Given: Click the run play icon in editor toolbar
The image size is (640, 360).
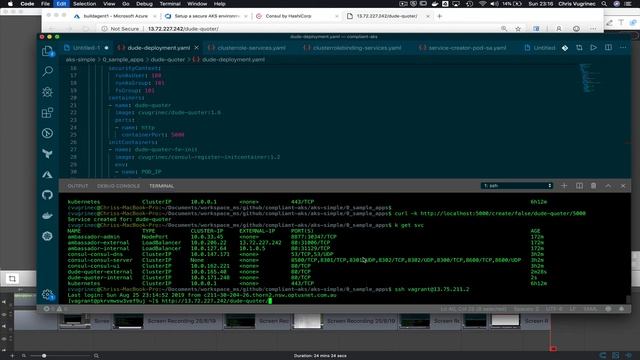Looking at the screenshot, I should click(x=593, y=48).
